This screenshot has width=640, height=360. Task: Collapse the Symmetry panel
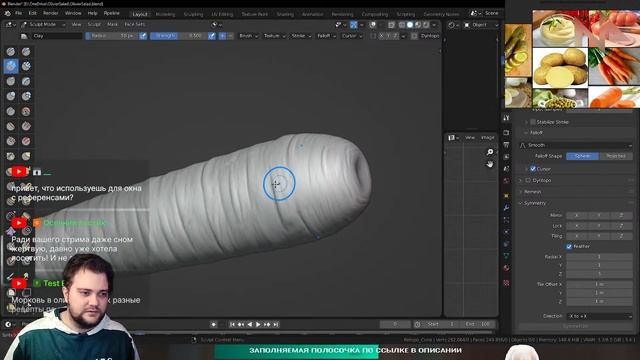(534, 203)
